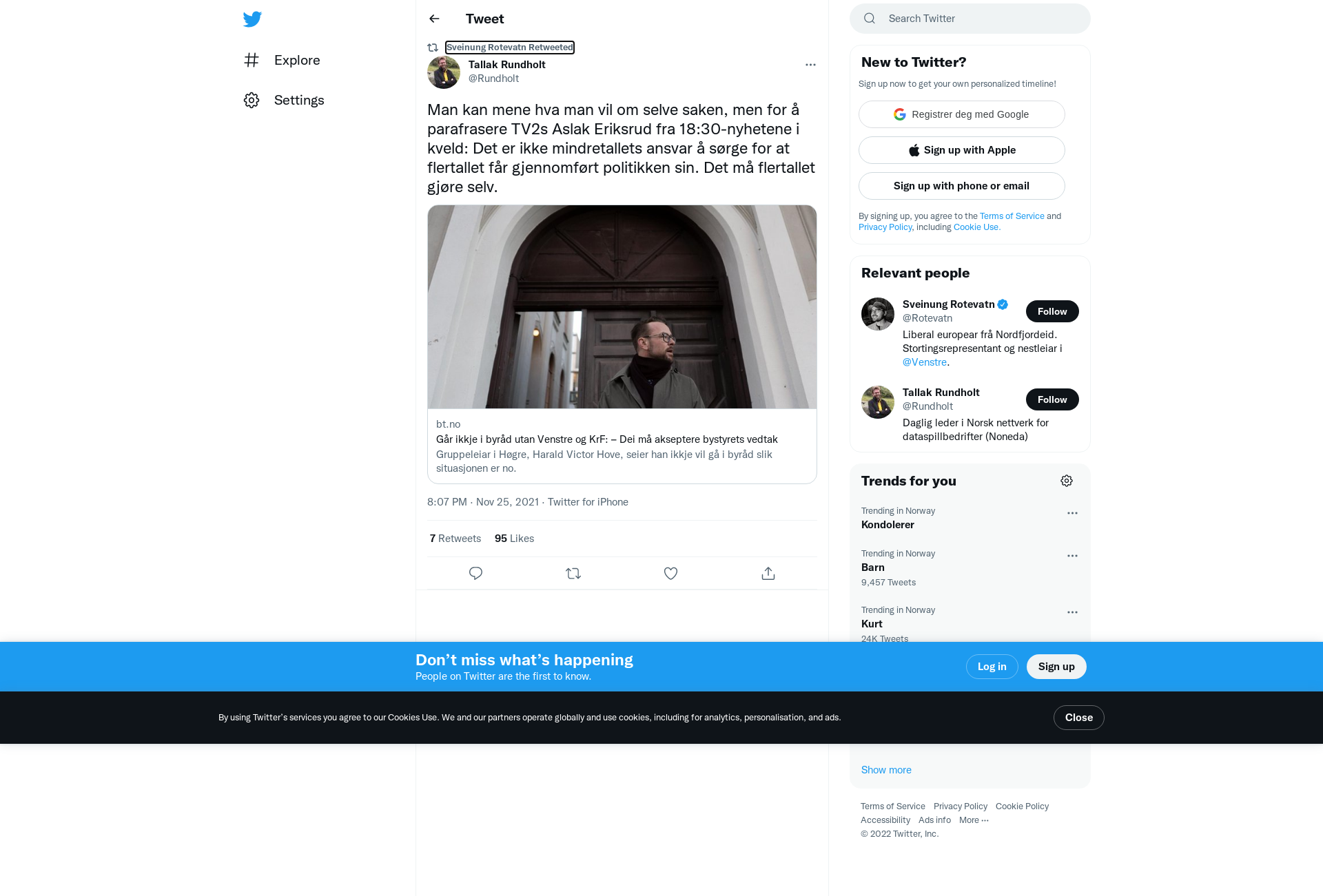The width and height of the screenshot is (1323, 896).
Task: Open Explore in the sidebar
Action: (x=282, y=60)
